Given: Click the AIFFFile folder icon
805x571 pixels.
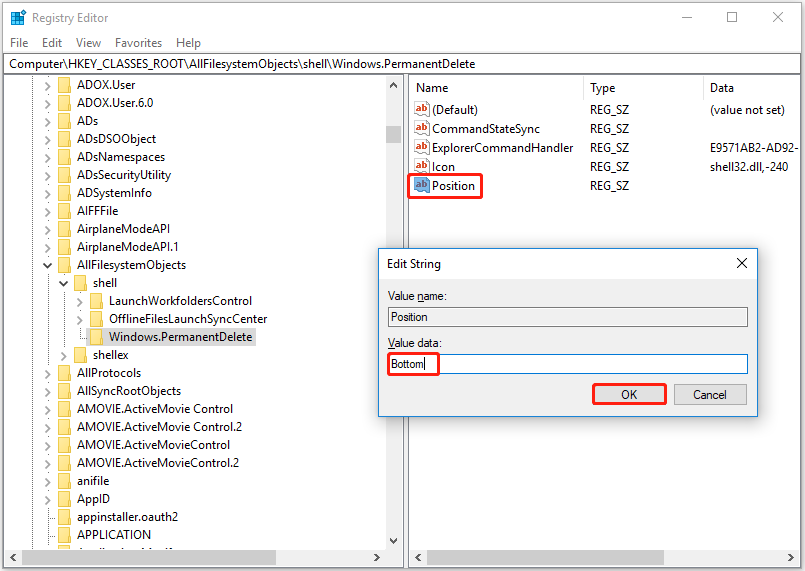Looking at the screenshot, I should pyautogui.click(x=65, y=211).
